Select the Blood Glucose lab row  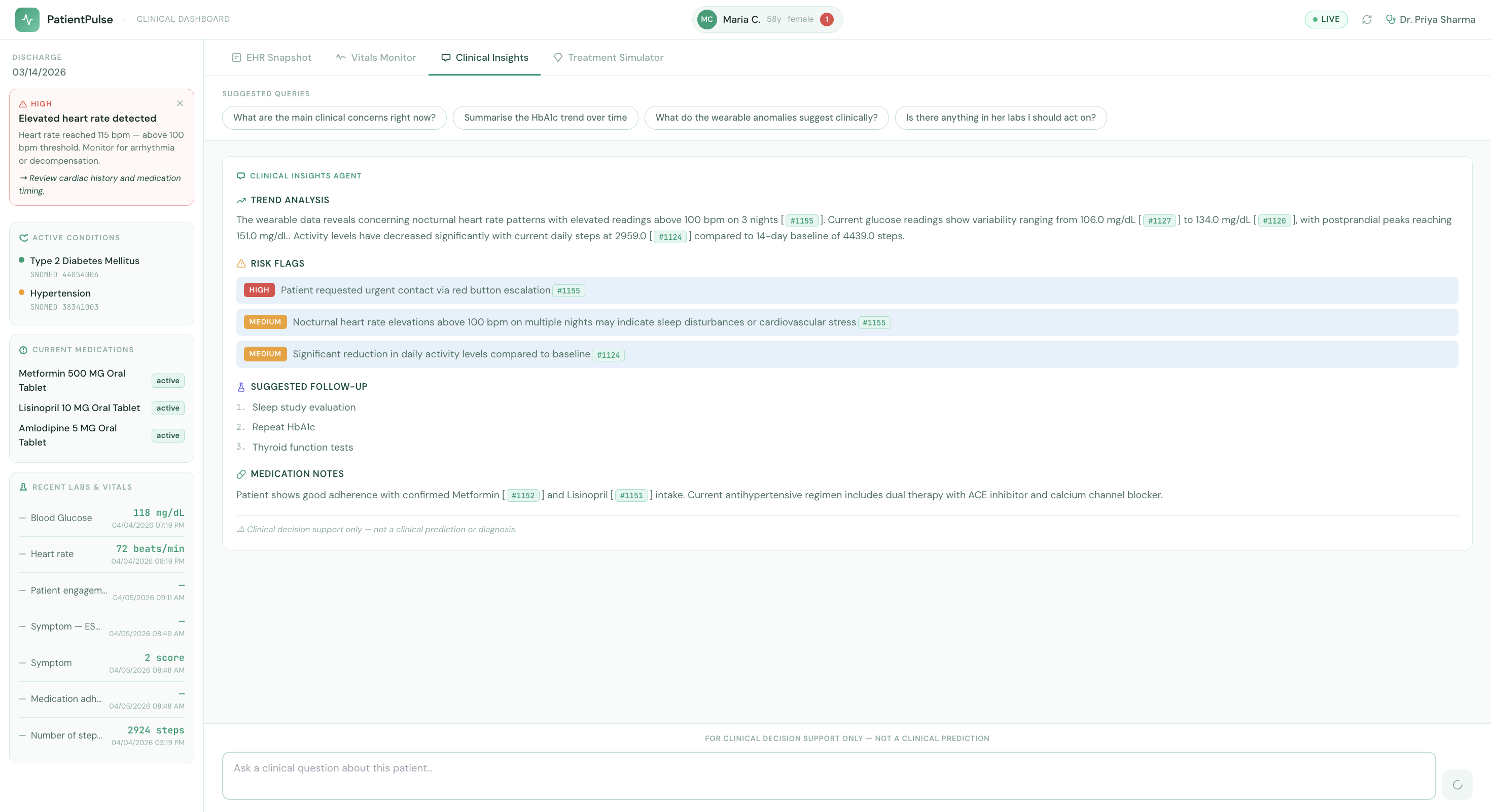(101, 518)
